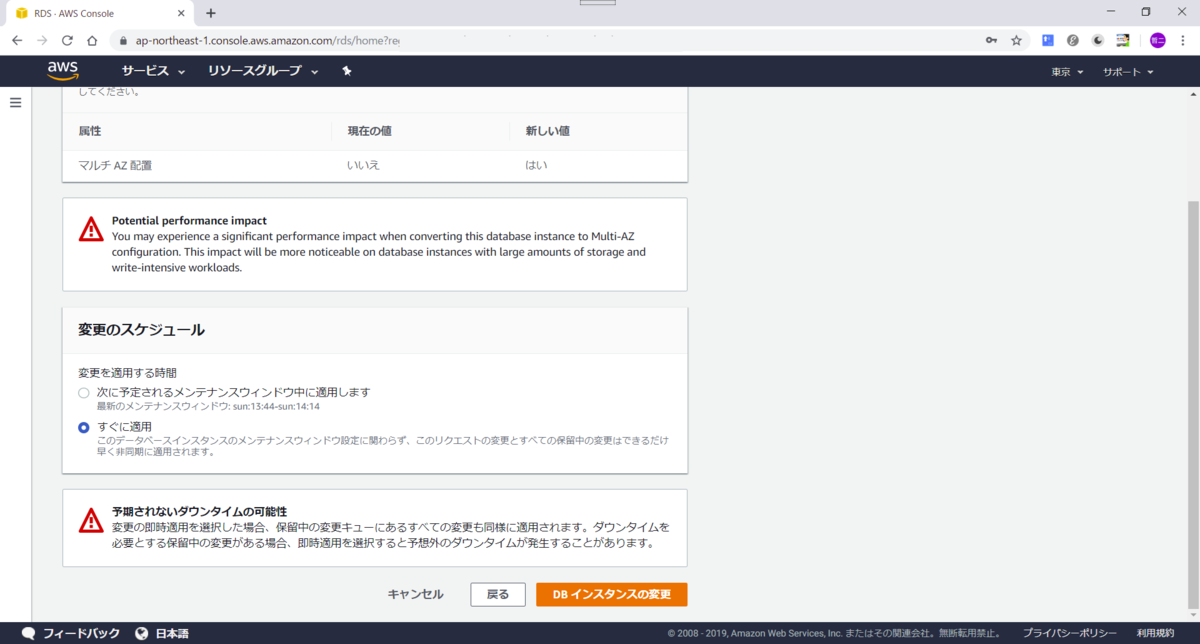
Task: Click the DB インスタンスの変更 button
Action: click(612, 594)
